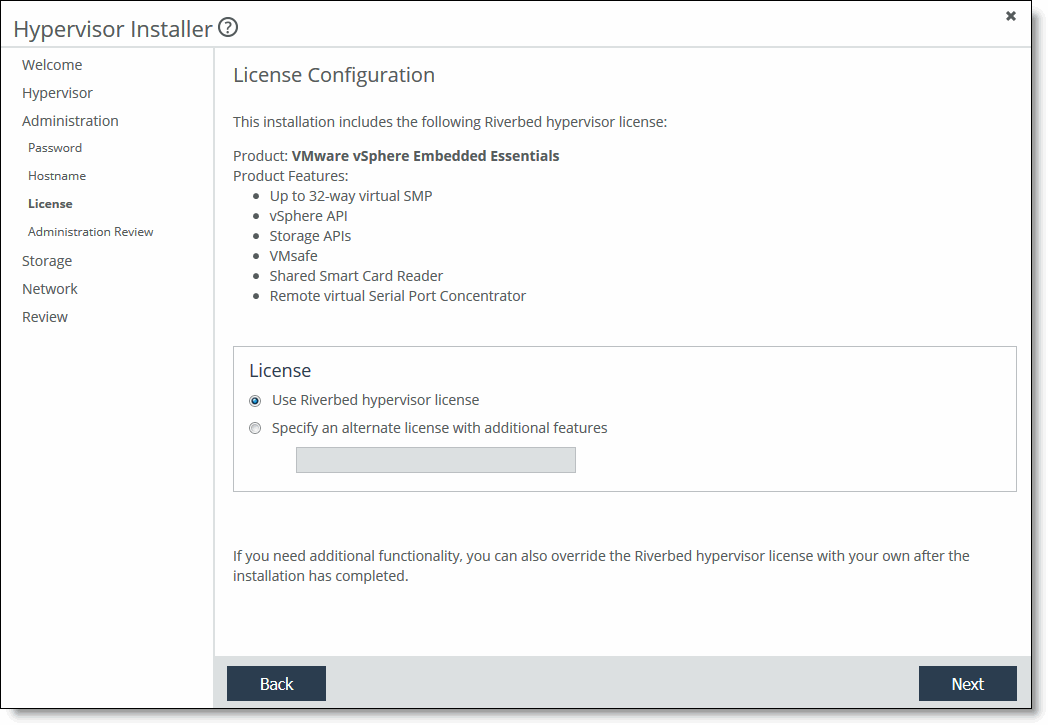Select Use Riverbed hypervisor license option

click(x=255, y=401)
